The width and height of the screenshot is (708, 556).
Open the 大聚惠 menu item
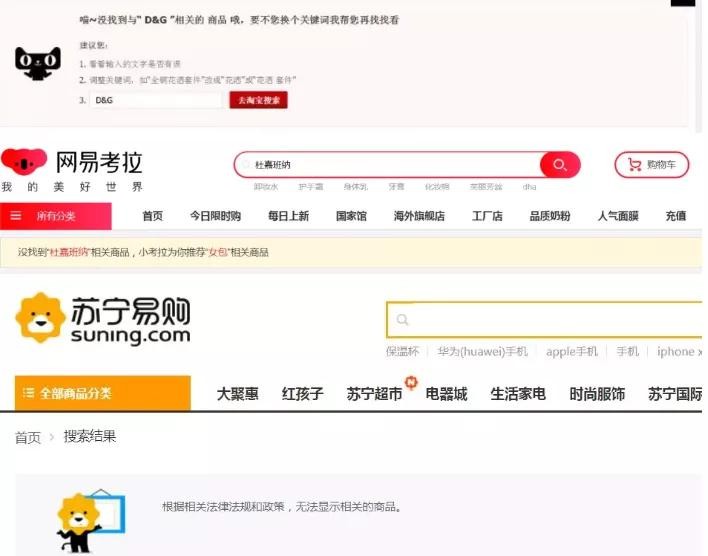(238, 394)
